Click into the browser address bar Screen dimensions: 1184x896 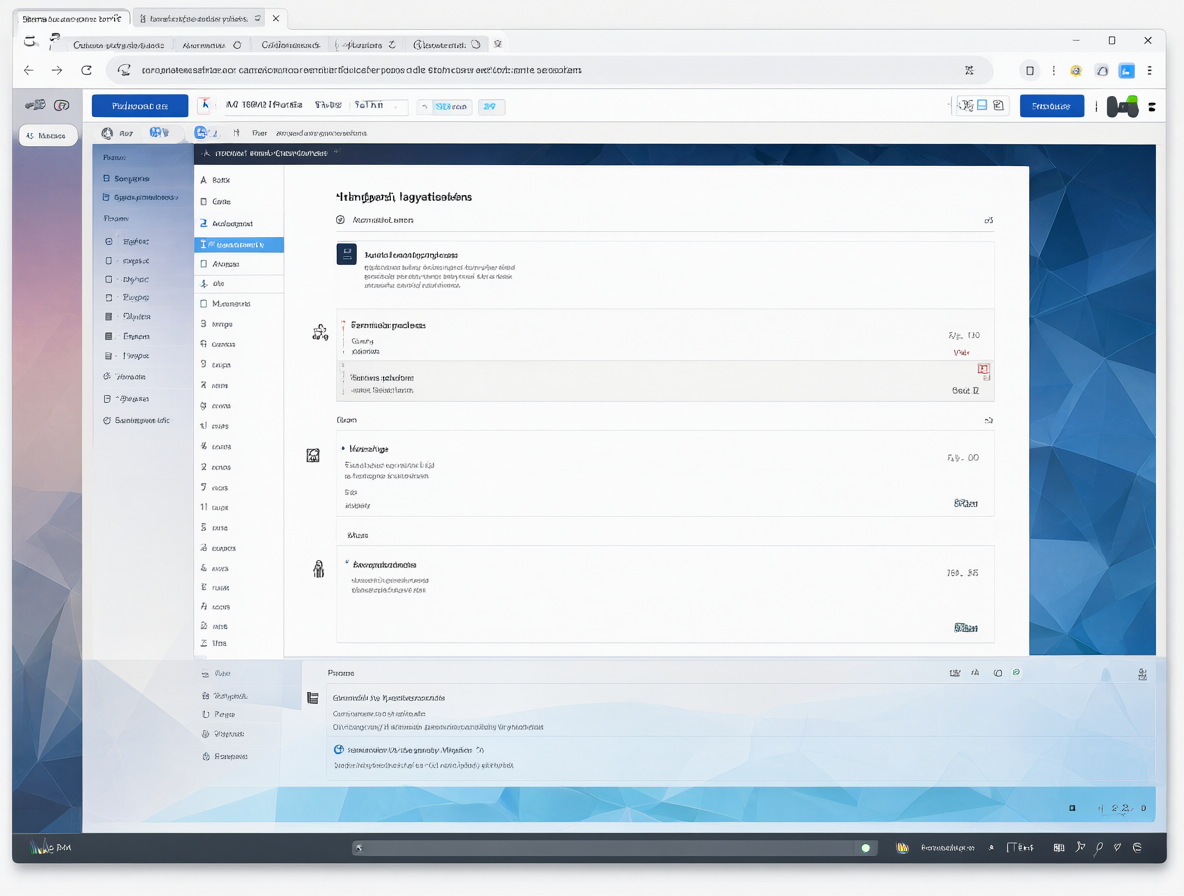(x=549, y=70)
